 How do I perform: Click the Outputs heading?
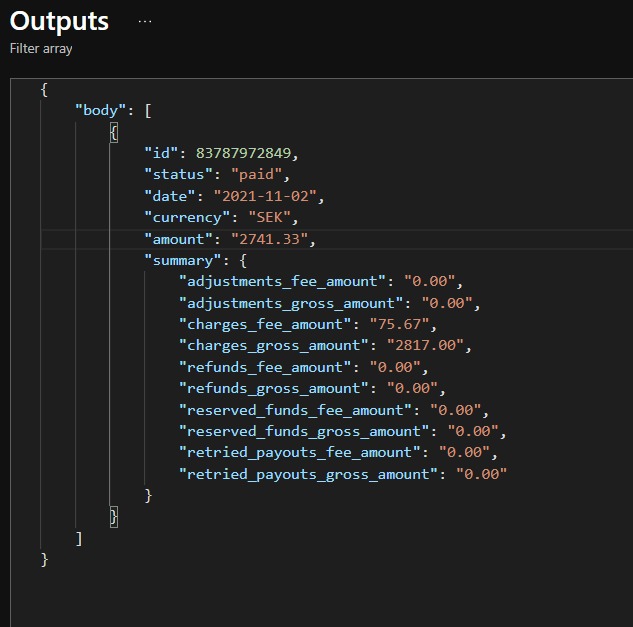pyautogui.click(x=59, y=21)
